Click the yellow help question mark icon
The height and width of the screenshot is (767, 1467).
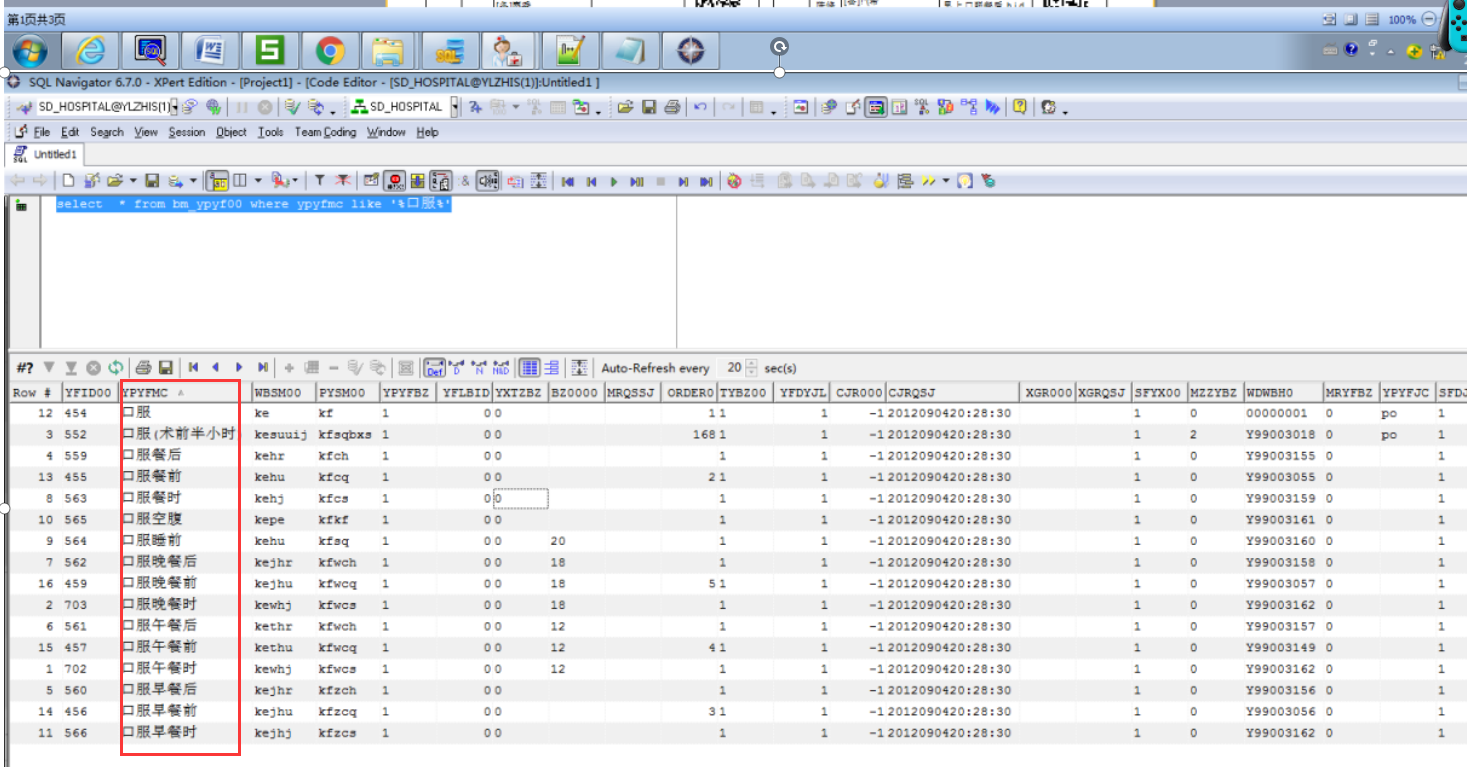coord(1019,107)
